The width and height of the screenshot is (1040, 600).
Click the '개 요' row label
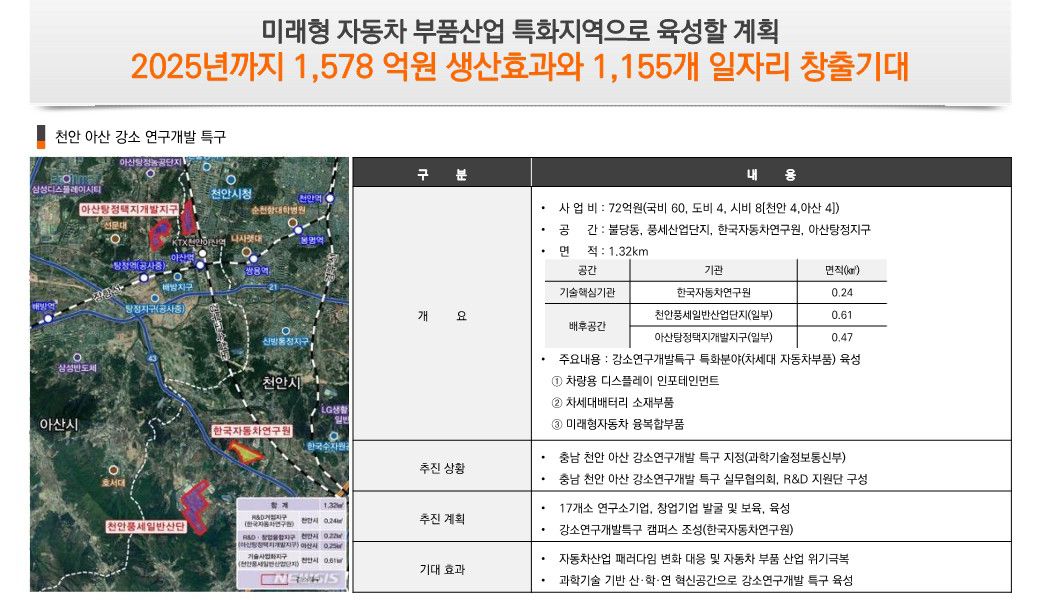click(x=442, y=316)
